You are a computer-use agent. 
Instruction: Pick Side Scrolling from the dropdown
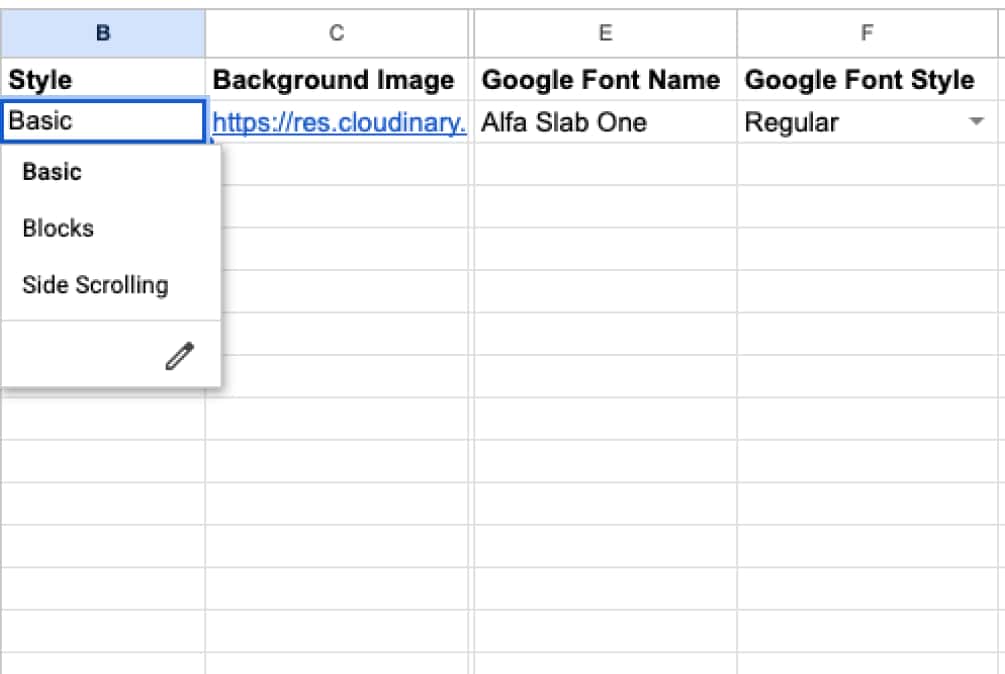click(x=95, y=285)
